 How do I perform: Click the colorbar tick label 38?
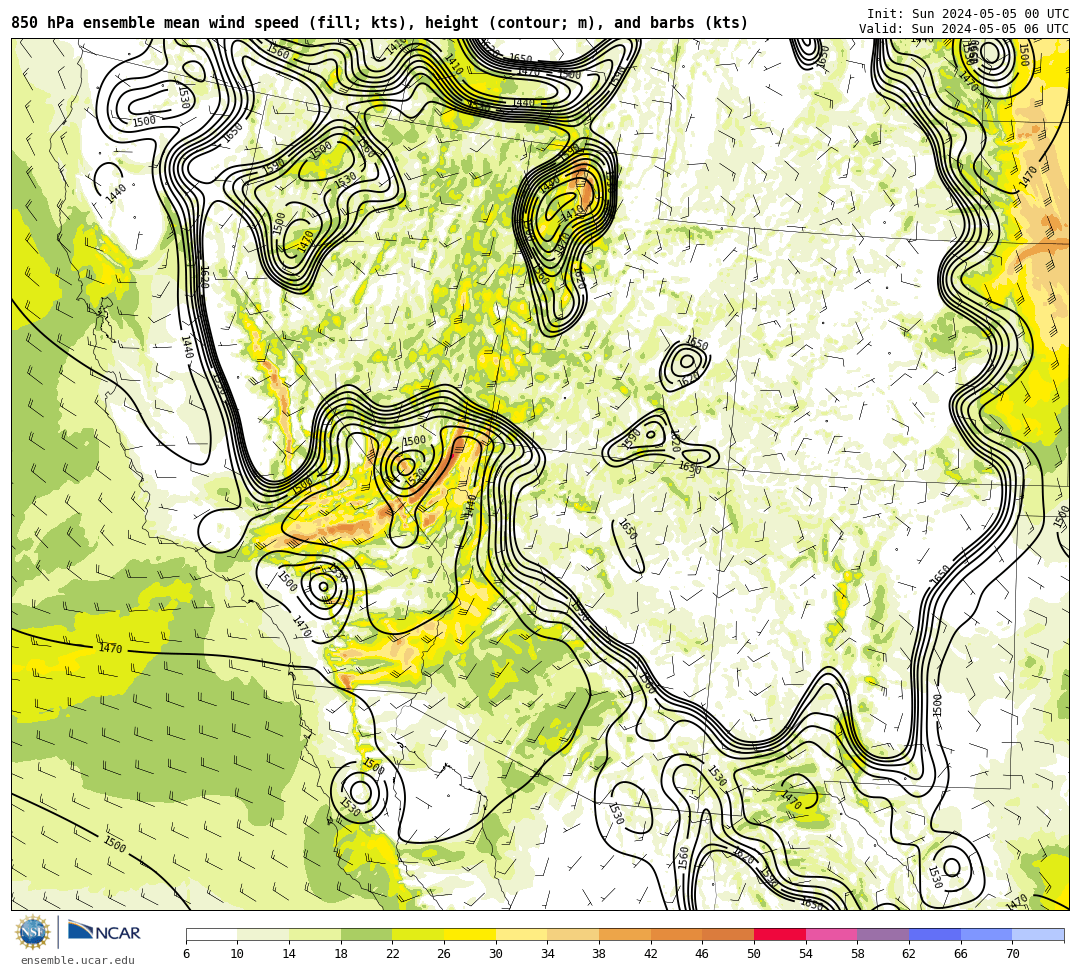tap(599, 954)
